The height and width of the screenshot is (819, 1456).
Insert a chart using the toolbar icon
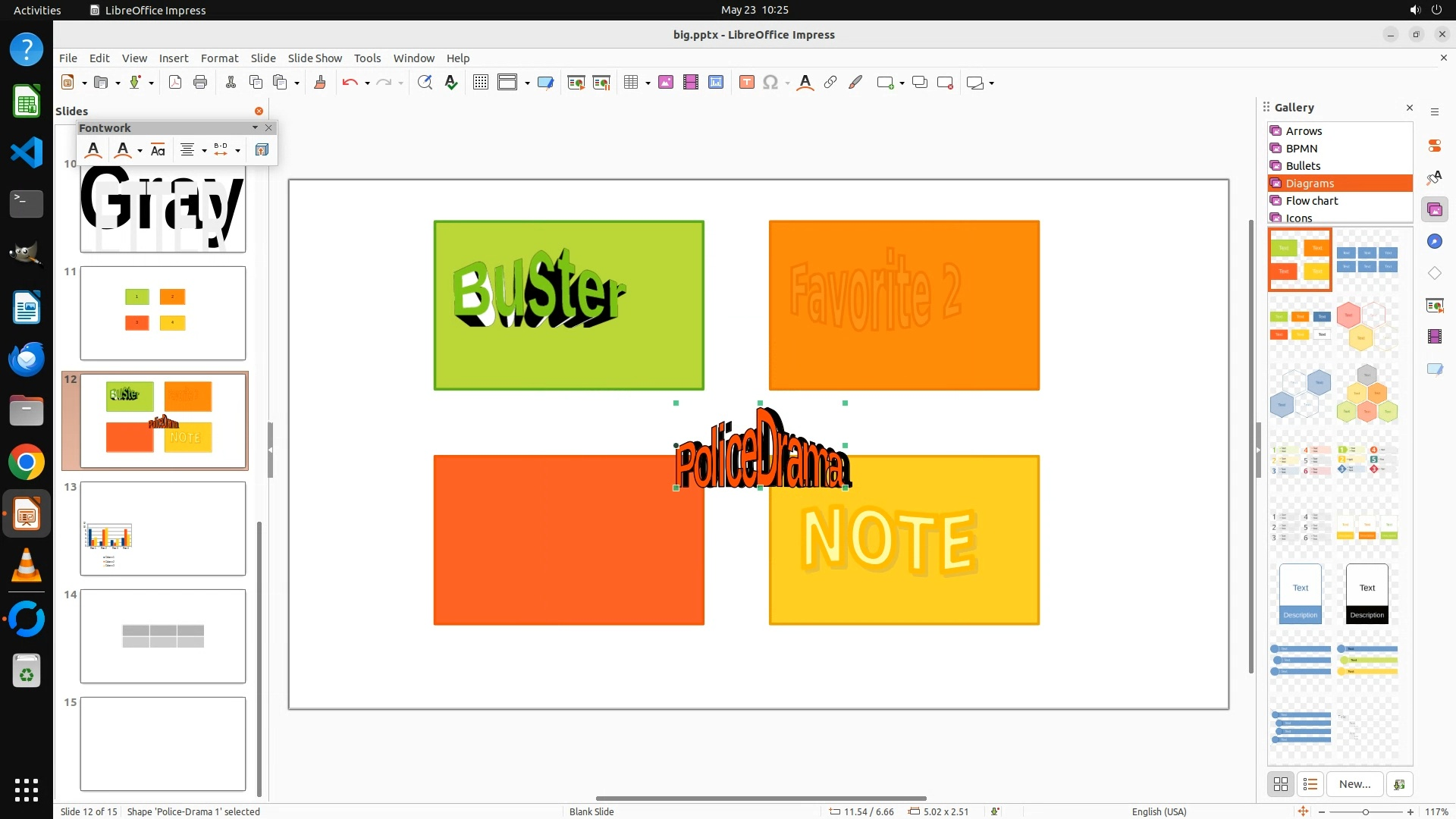point(716,83)
